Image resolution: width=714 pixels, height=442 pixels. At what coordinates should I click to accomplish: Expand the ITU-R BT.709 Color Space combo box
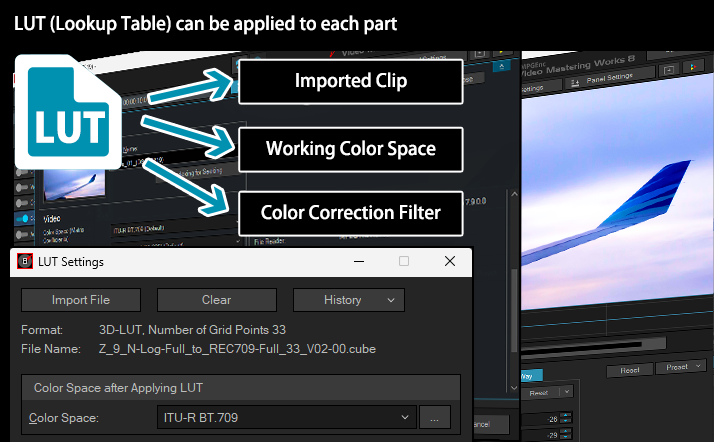click(287, 417)
